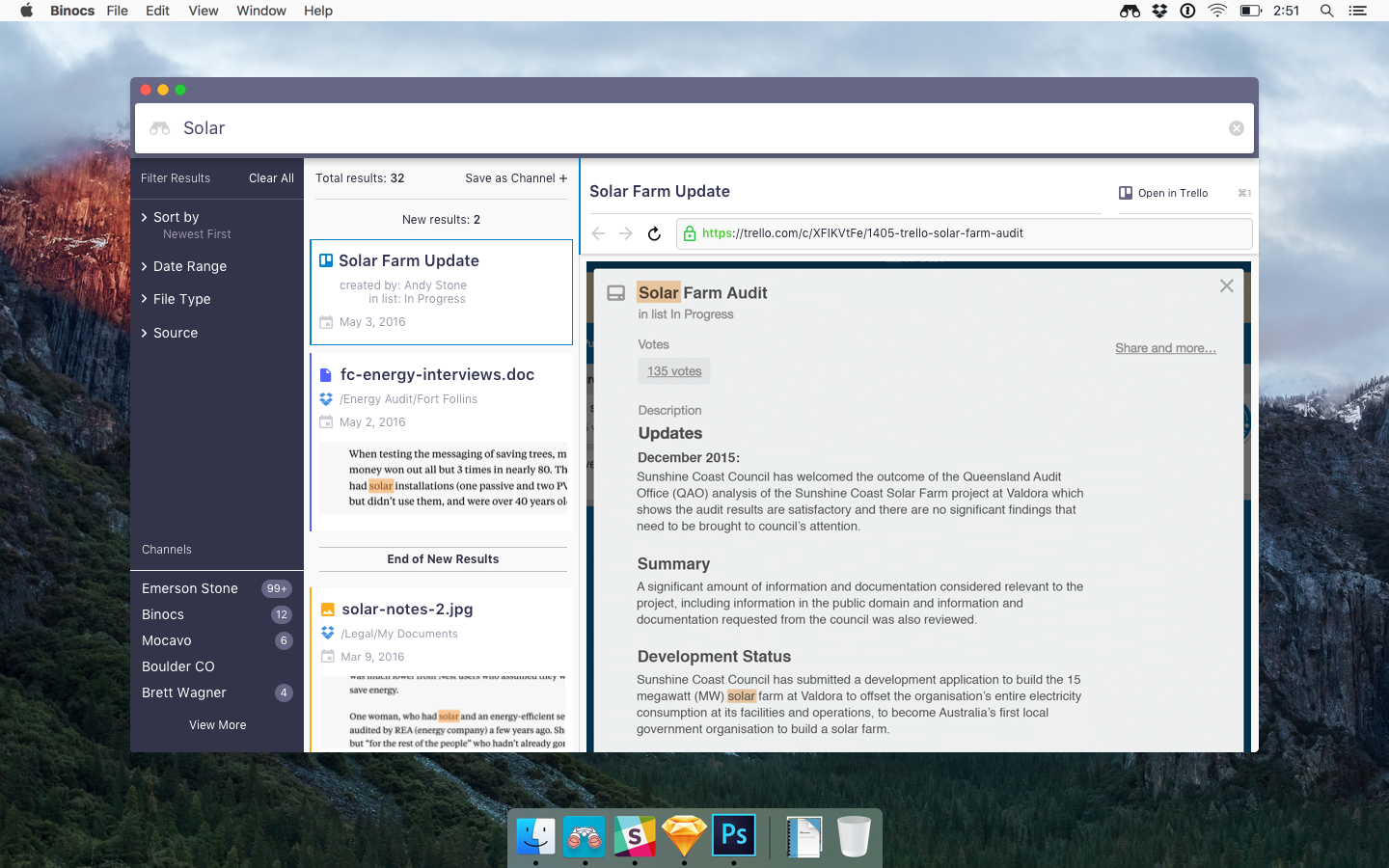Screen dimensions: 1389x868
Task: Click the Trello icon next to Open in Trello
Action: pos(1126,193)
